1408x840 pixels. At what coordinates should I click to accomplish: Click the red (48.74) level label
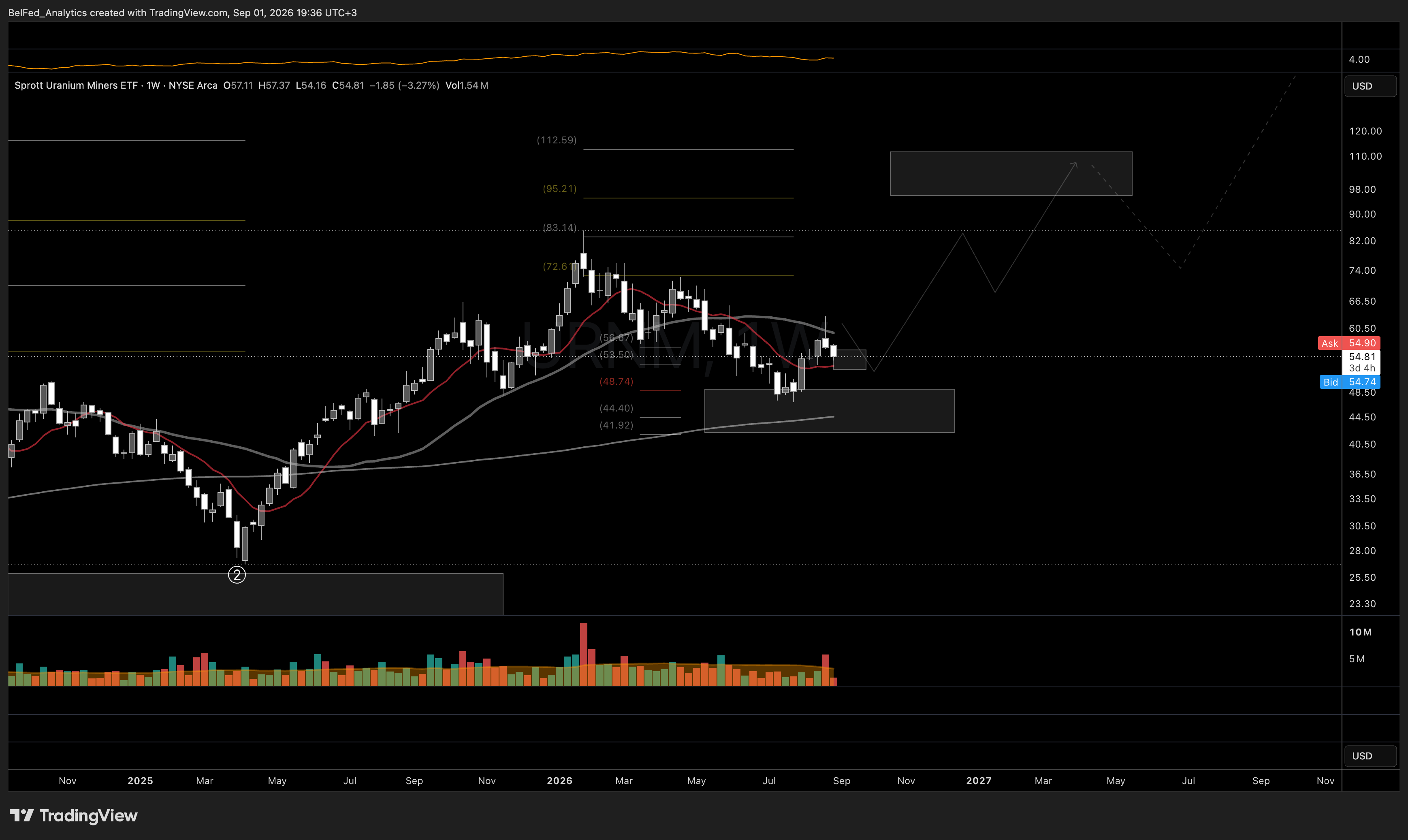click(x=616, y=382)
